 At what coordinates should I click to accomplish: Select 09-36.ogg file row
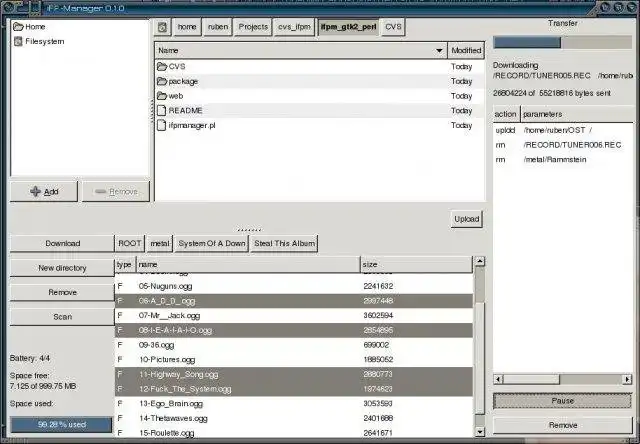click(x=294, y=345)
